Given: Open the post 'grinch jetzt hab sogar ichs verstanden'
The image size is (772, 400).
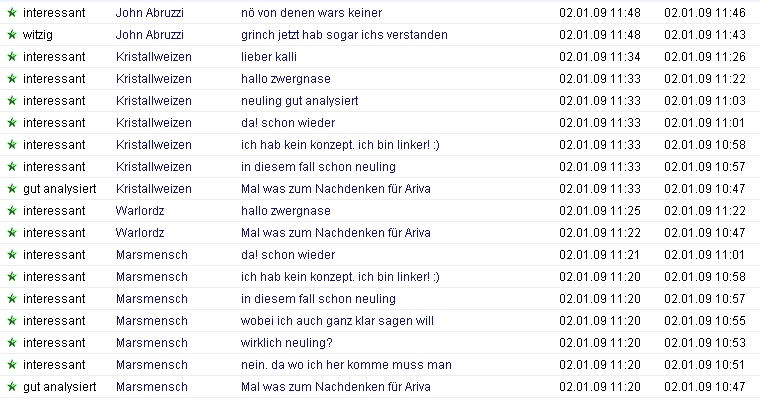Looking at the screenshot, I should pos(344,35).
